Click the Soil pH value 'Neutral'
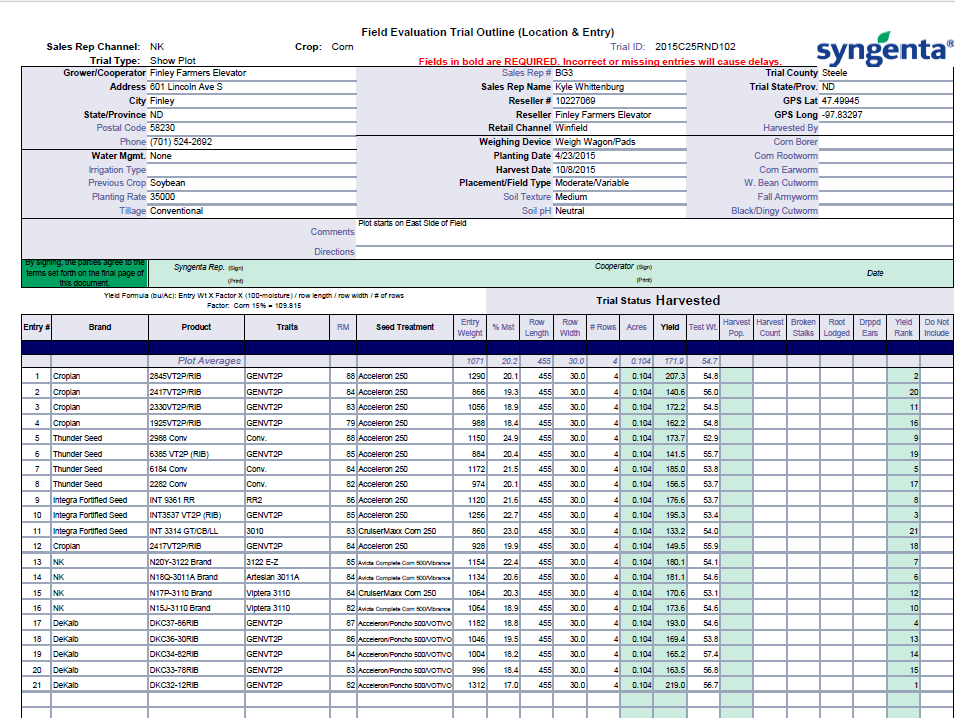Image resolution: width=955 pixels, height=718 pixels. pyautogui.click(x=569, y=211)
